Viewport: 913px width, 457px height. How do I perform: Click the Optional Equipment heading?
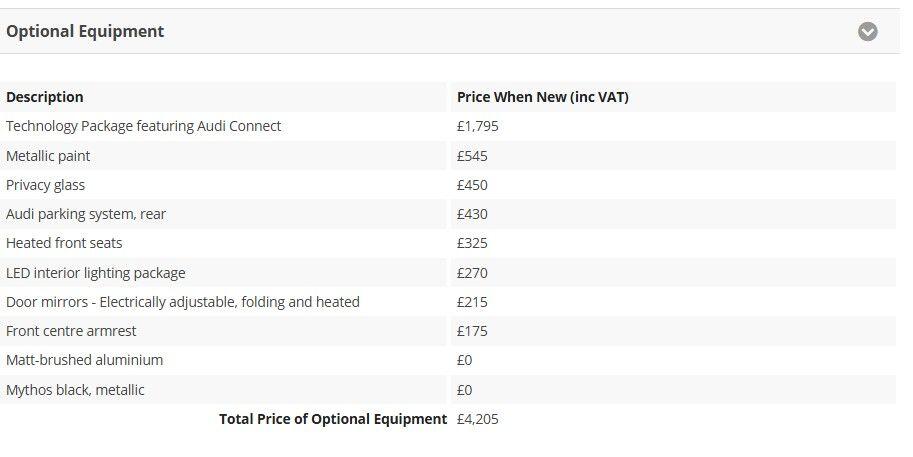pos(85,31)
